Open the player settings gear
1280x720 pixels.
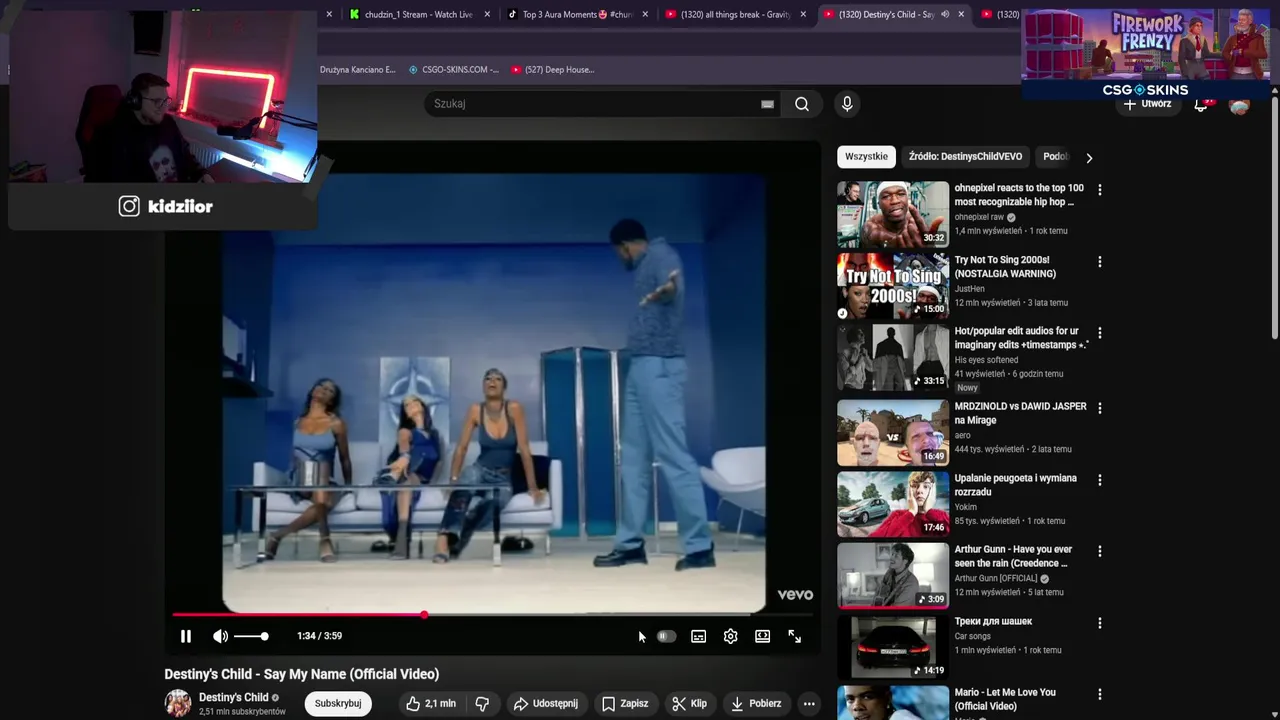coord(730,636)
